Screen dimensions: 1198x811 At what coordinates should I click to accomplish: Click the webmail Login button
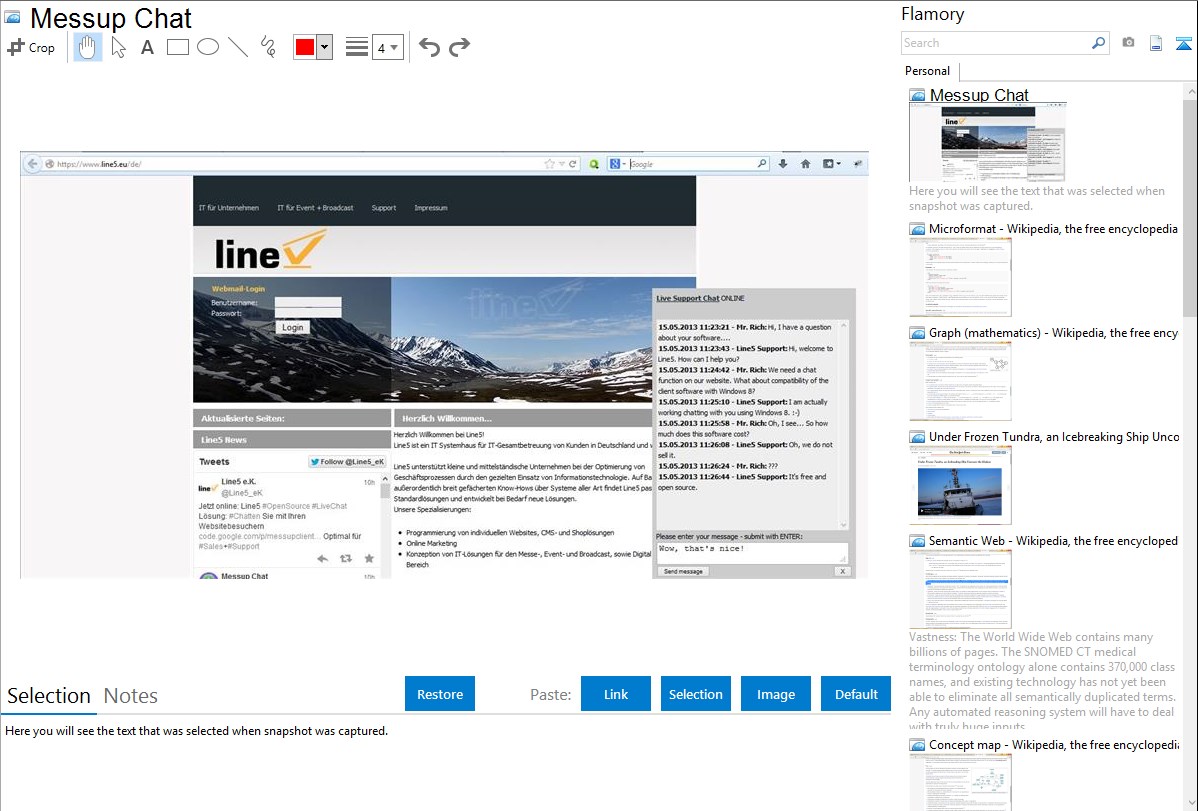click(x=293, y=327)
